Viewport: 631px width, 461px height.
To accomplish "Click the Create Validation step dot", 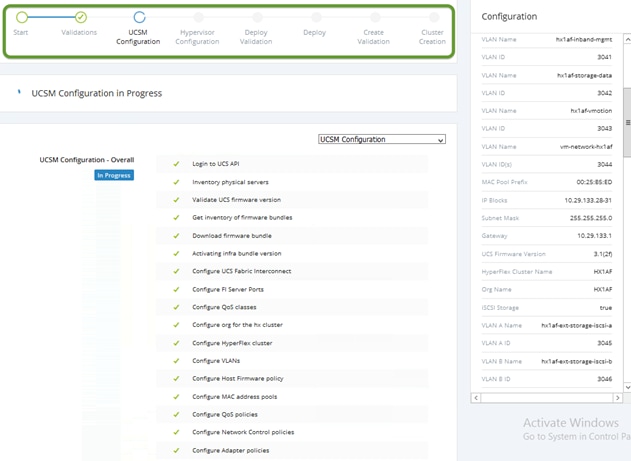I will coord(375,17).
